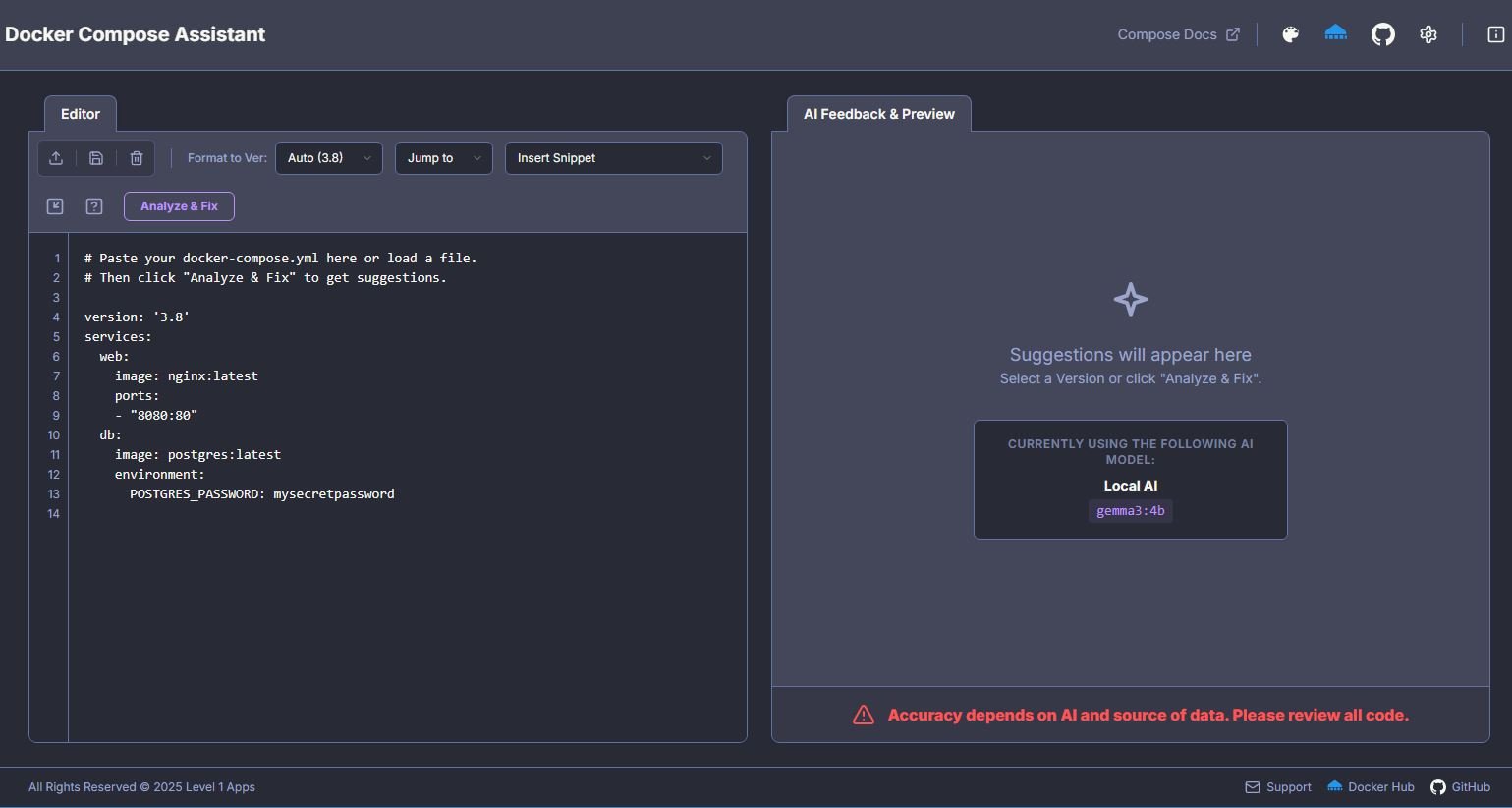Open the Jump to dropdown
Screen dimensions: 1512x808
pos(443,158)
